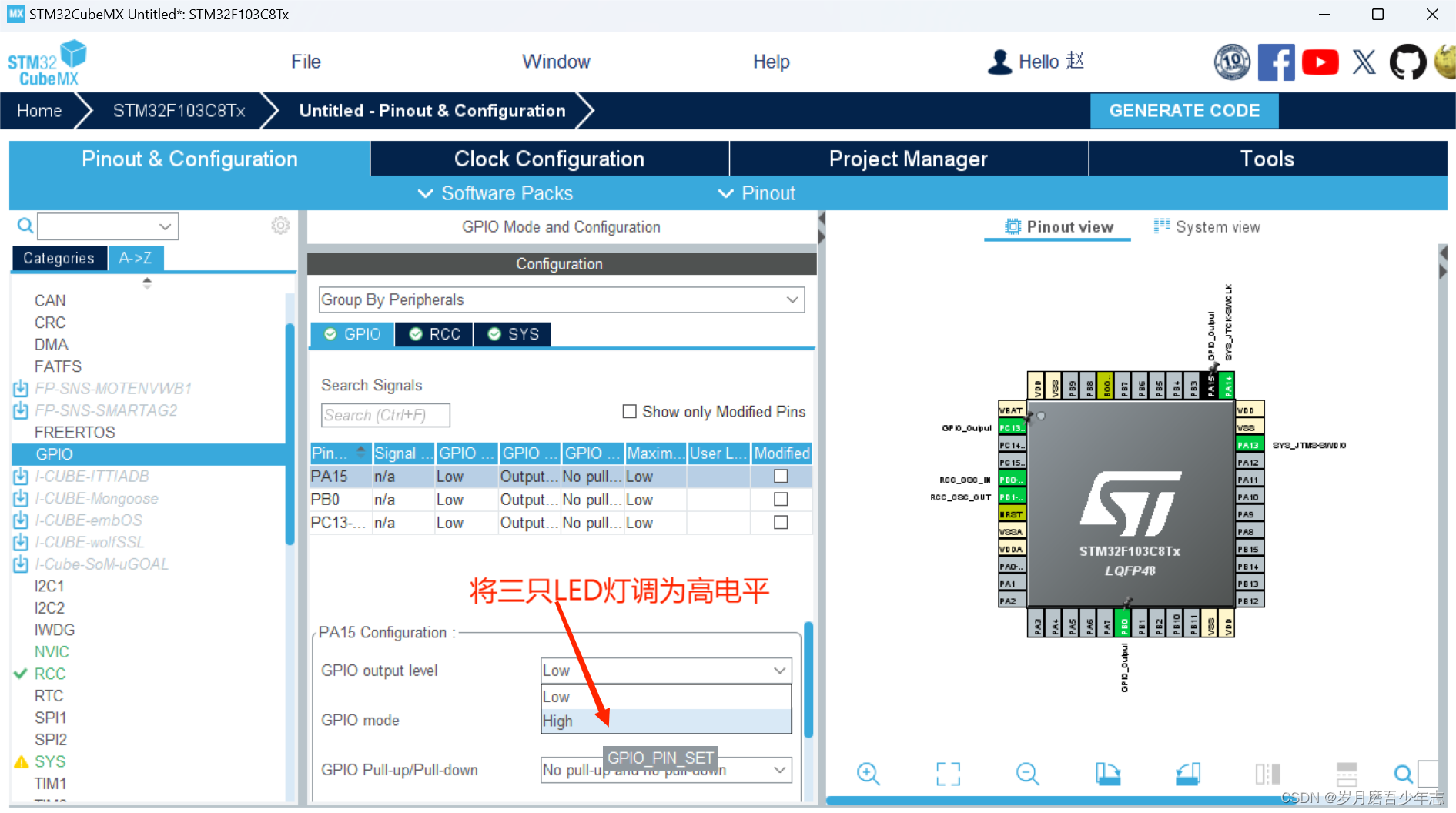Check the Modified box for PC13 row
The height and width of the screenshot is (813, 1456).
pos(781,523)
